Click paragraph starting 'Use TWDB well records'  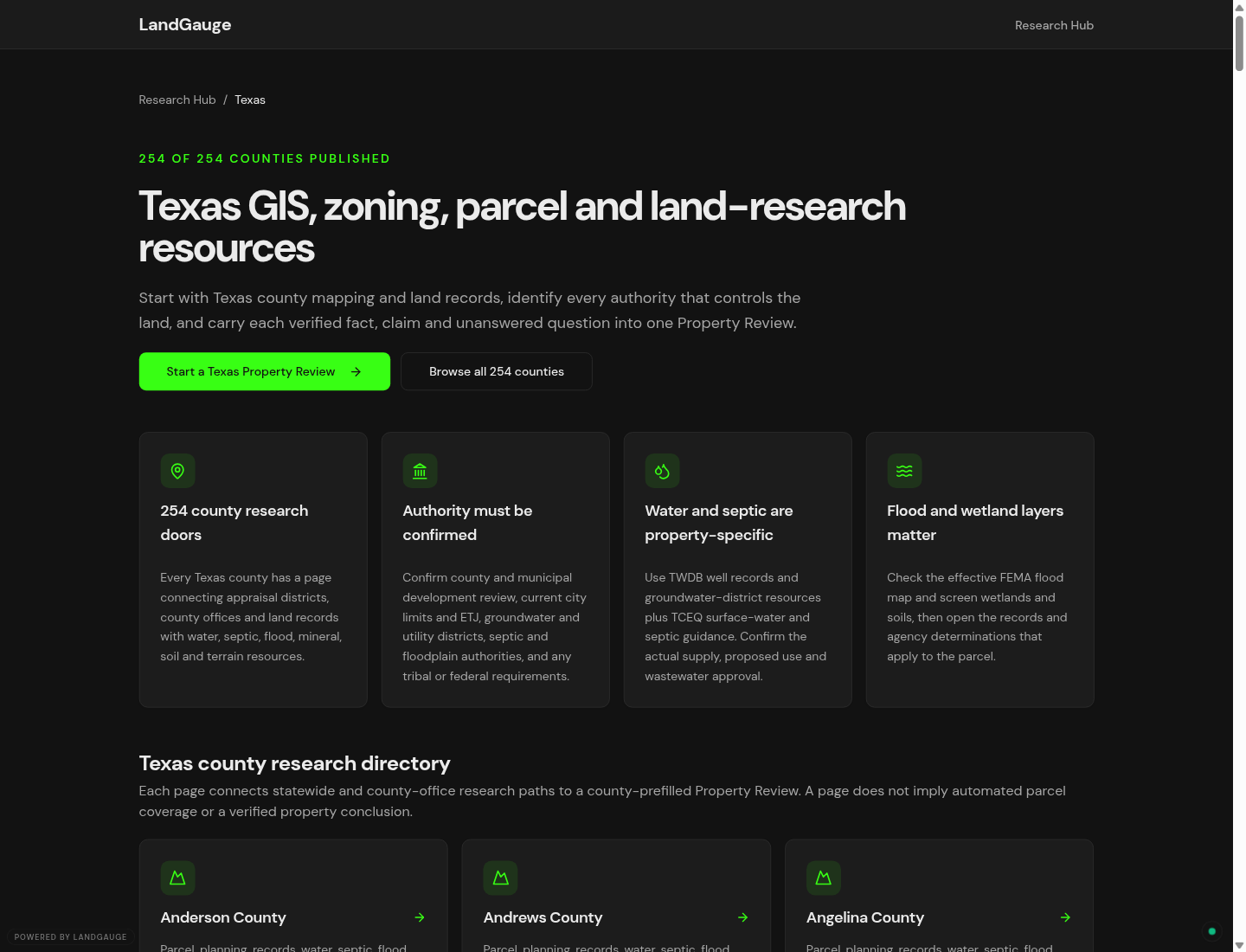pyautogui.click(x=735, y=627)
